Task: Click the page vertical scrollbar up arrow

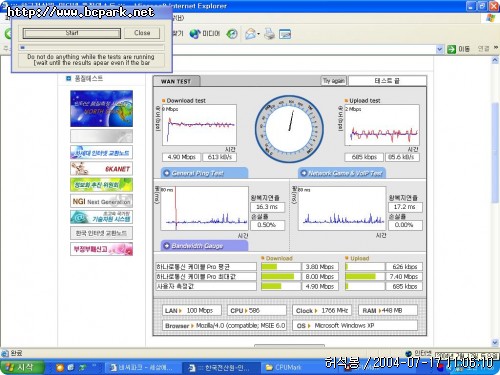Action: (x=495, y=60)
